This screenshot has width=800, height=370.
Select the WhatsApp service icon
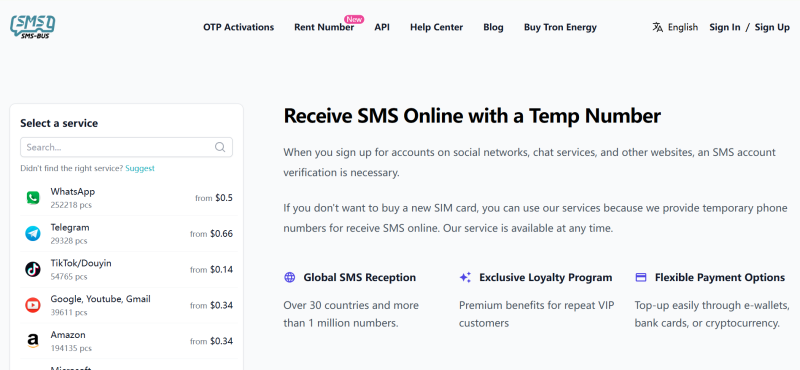tap(33, 198)
